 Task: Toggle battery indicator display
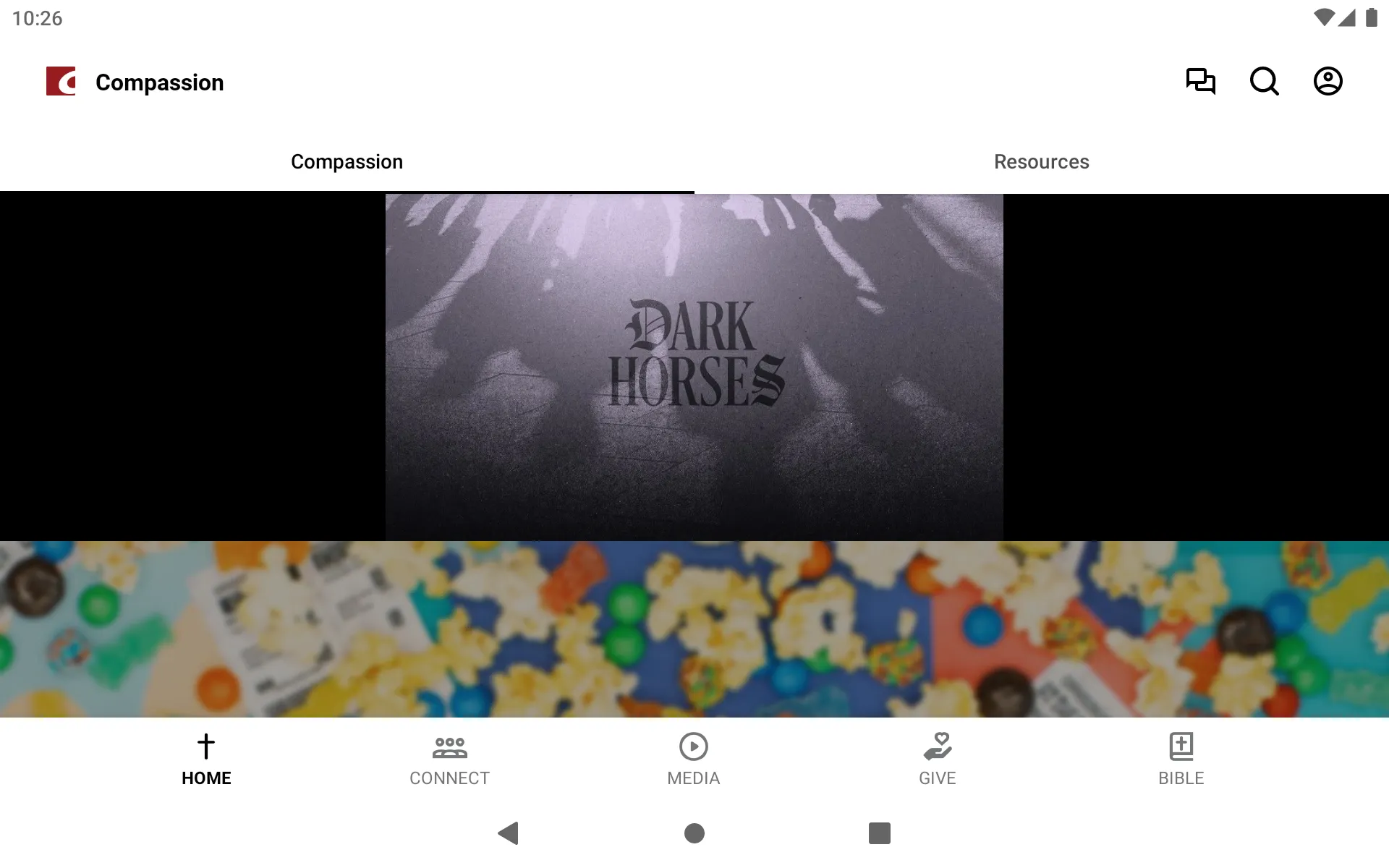(x=1372, y=17)
